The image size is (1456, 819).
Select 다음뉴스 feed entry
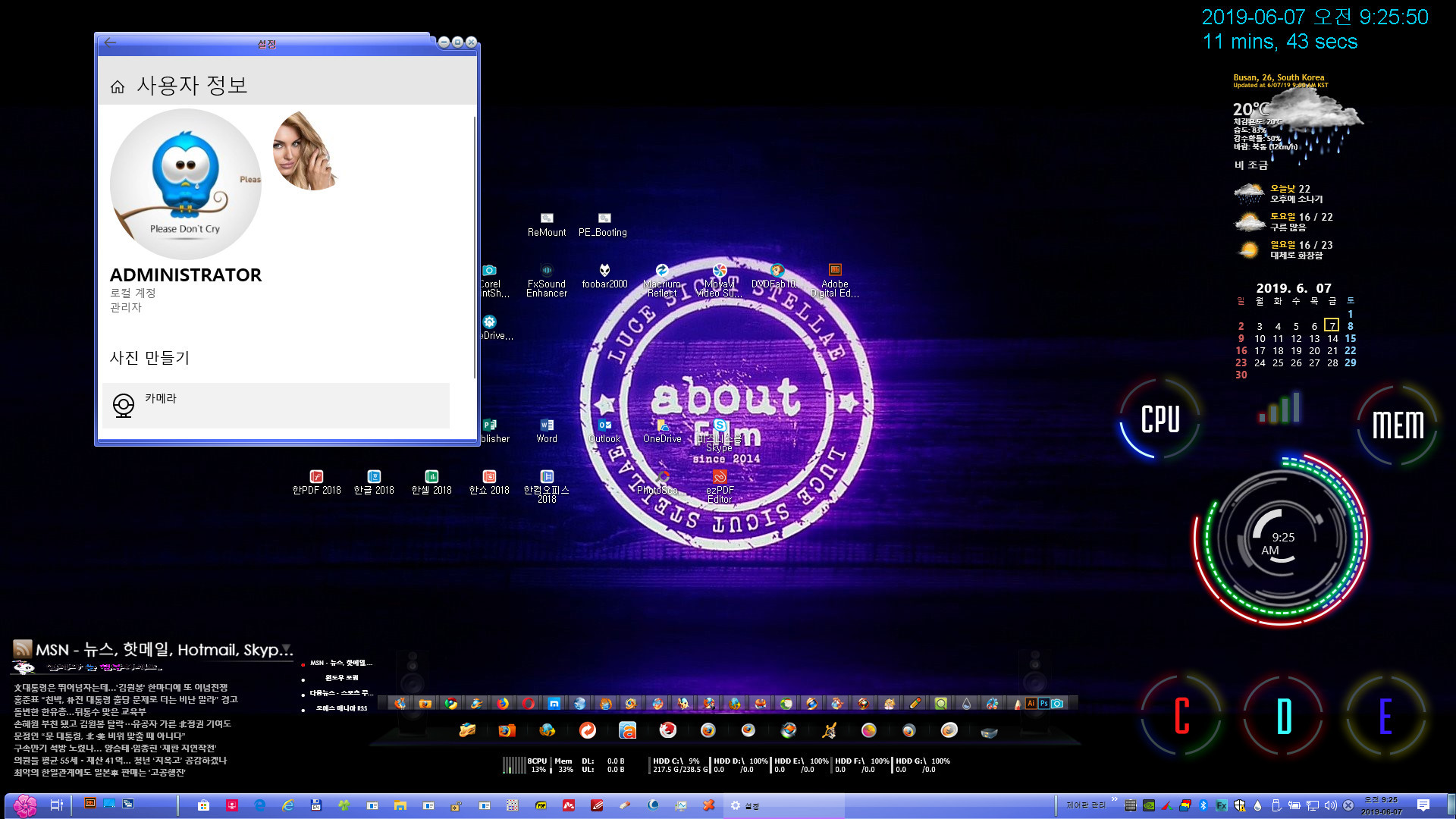[x=341, y=693]
